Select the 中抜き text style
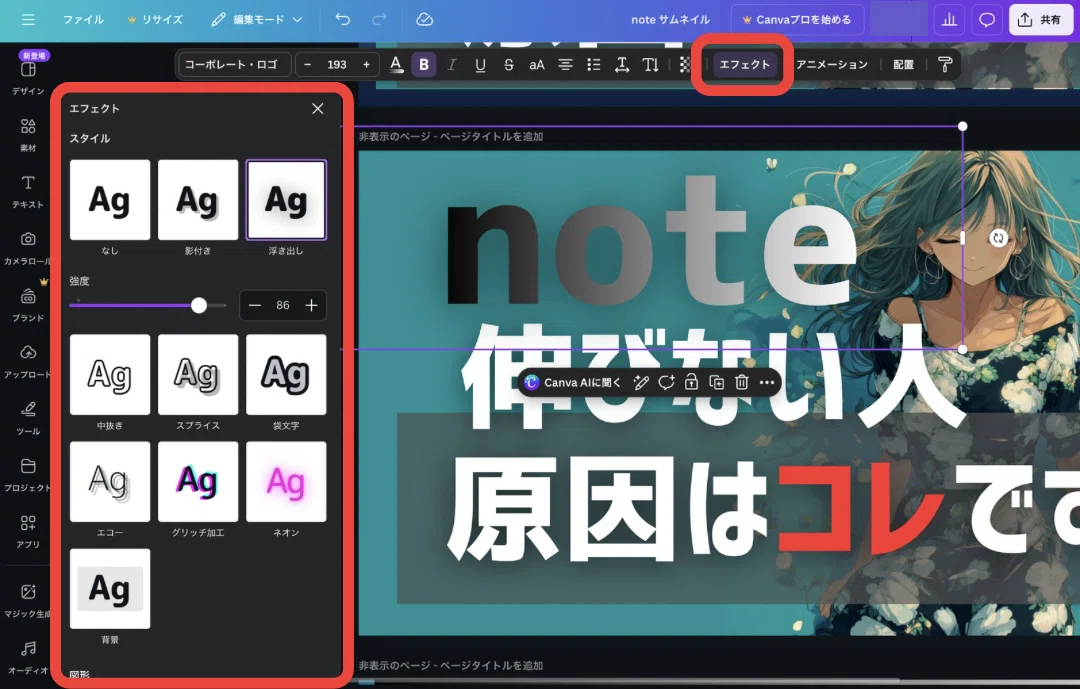Image resolution: width=1080 pixels, height=689 pixels. (x=110, y=375)
